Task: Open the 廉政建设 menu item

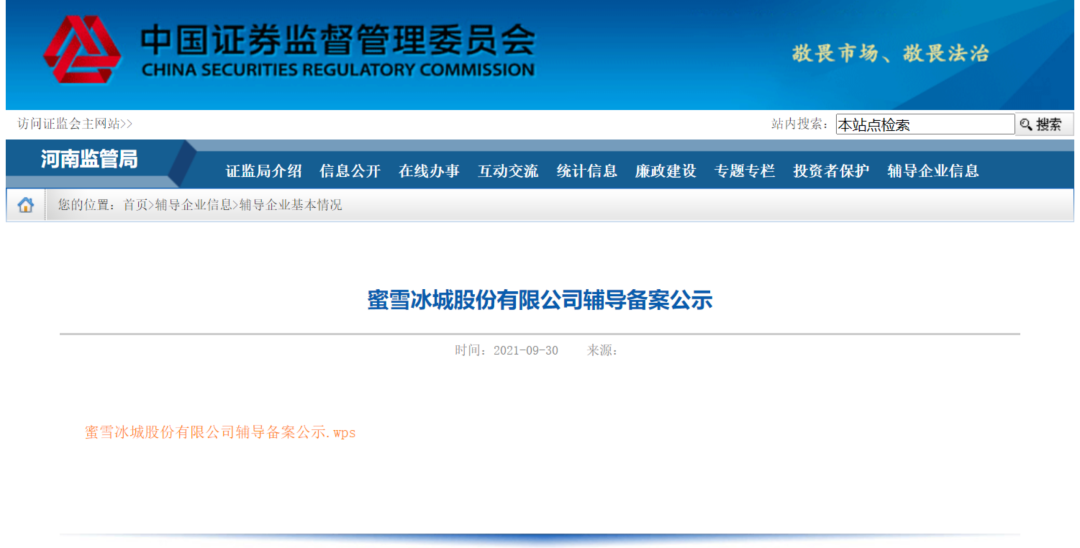Action: click(x=665, y=171)
